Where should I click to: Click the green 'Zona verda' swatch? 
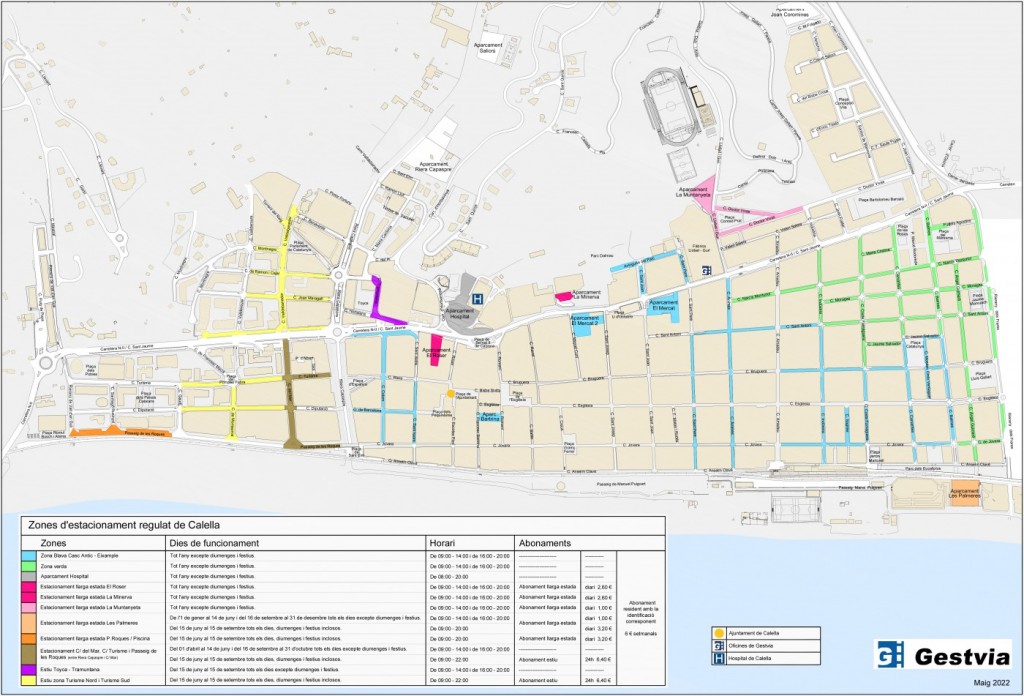27,565
